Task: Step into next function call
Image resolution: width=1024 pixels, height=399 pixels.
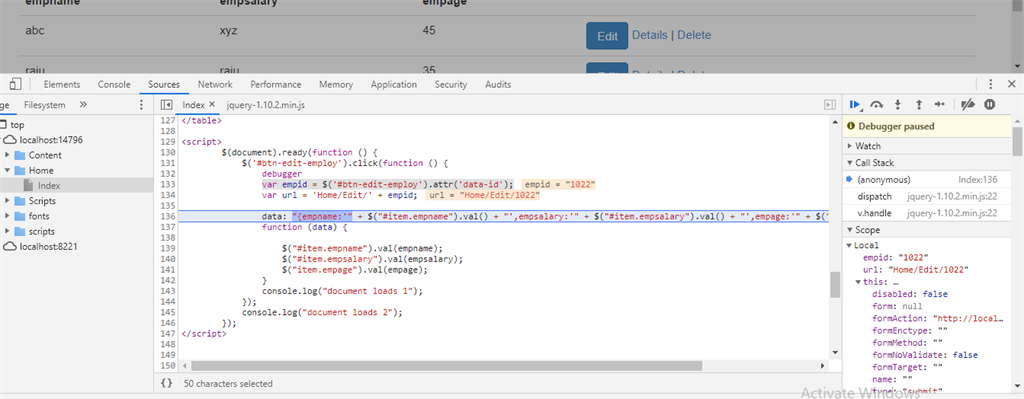Action: [x=898, y=104]
